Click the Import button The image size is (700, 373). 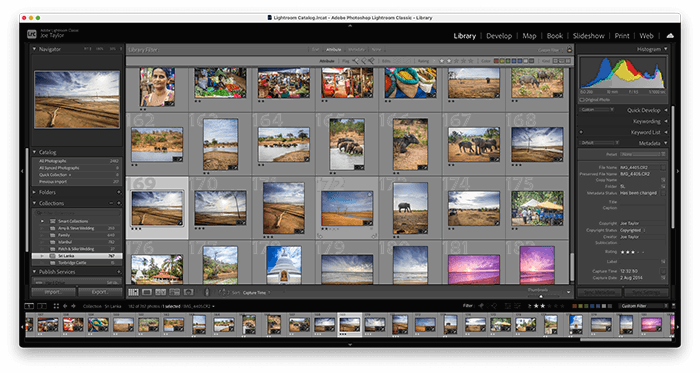click(x=53, y=292)
